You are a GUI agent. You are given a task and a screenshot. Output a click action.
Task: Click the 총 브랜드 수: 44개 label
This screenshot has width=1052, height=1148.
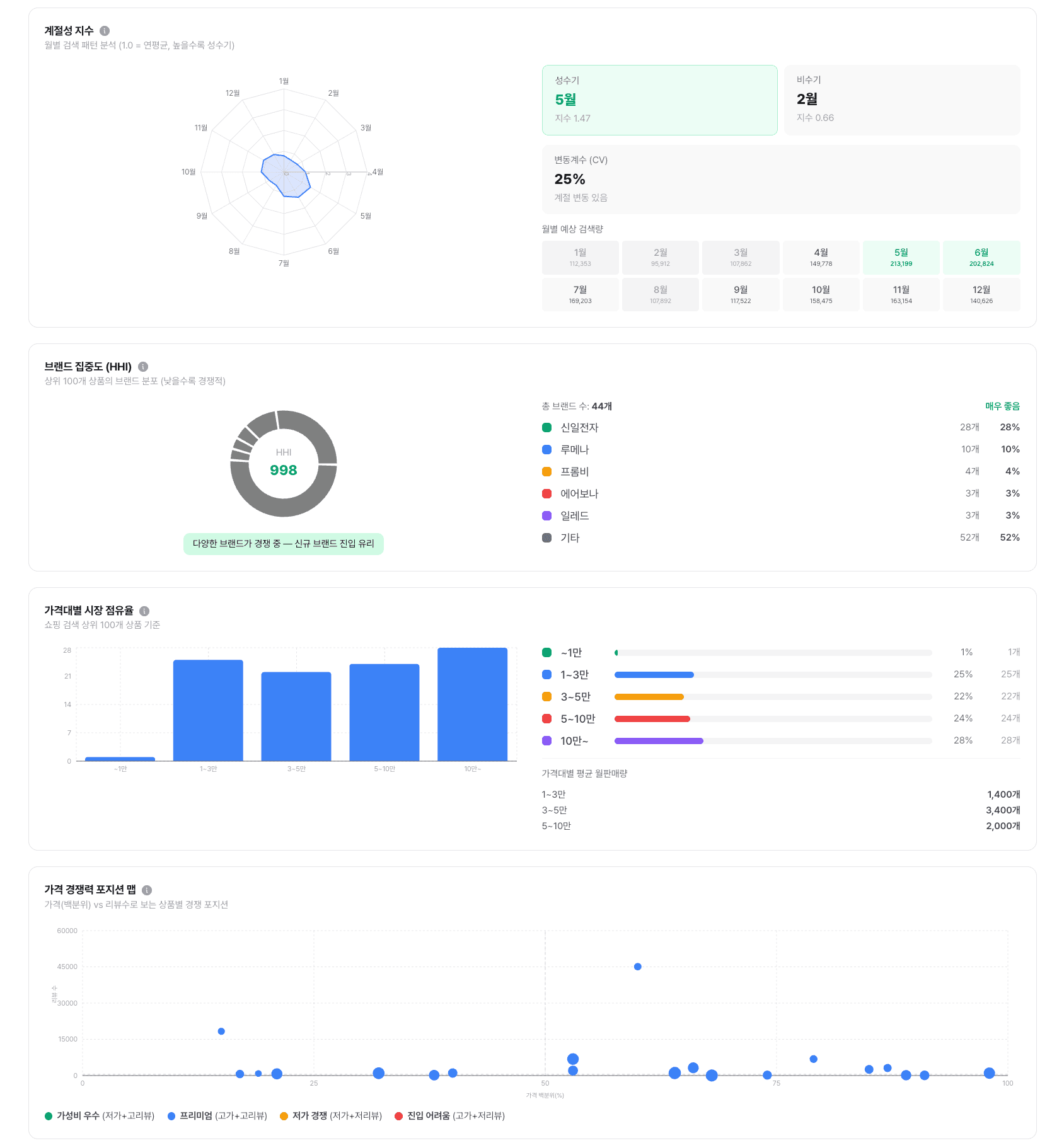point(577,406)
